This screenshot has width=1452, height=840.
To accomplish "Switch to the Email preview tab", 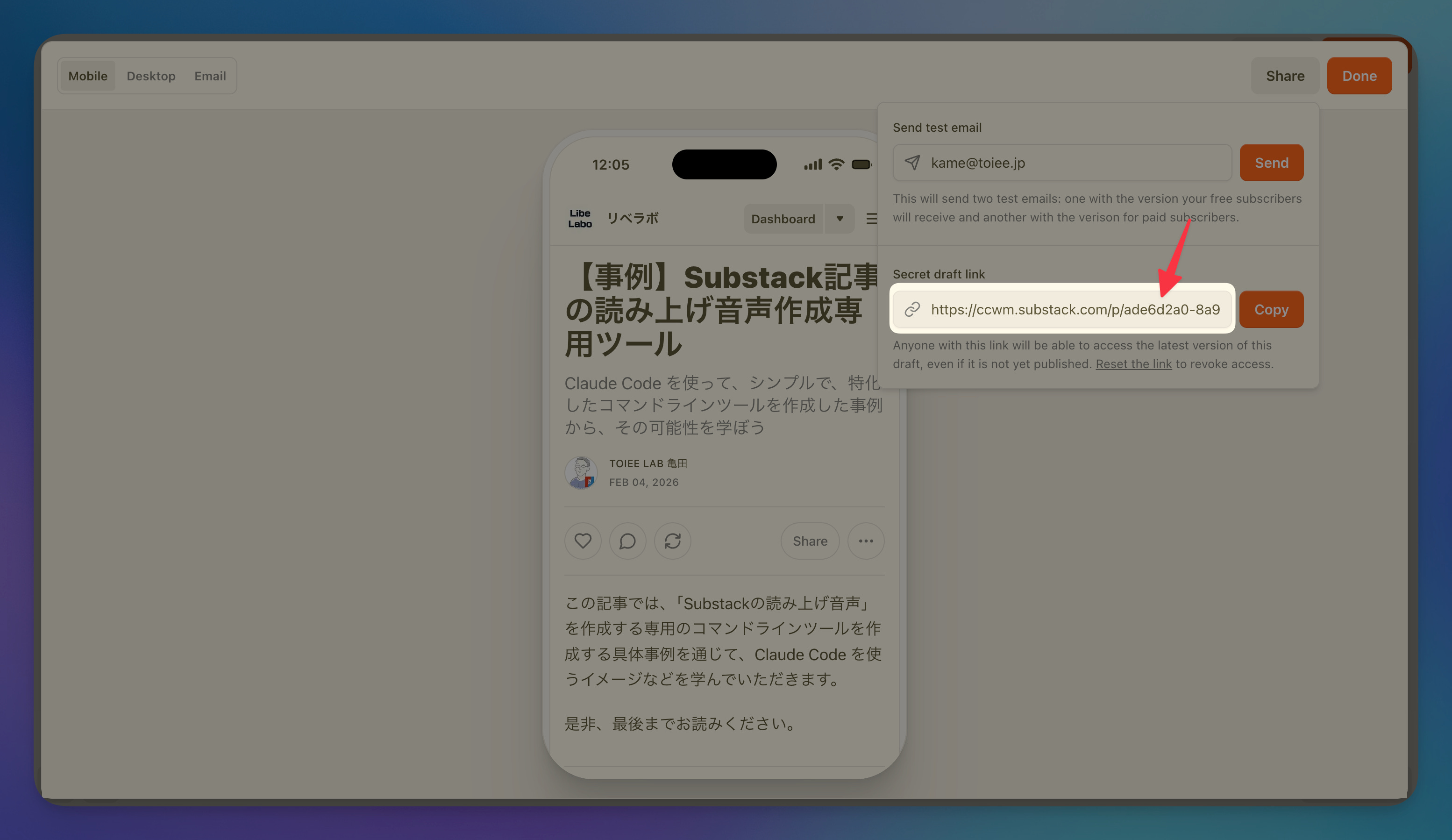I will [x=210, y=76].
